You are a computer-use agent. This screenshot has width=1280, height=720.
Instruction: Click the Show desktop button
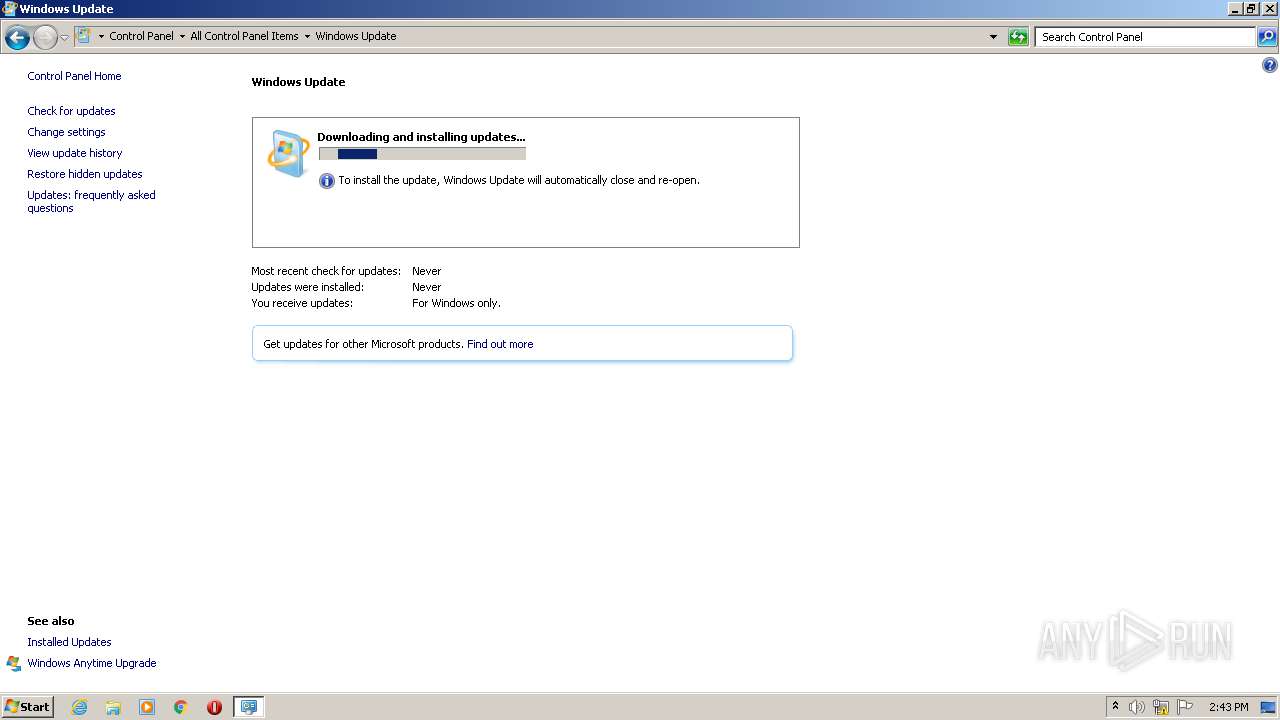pyautogui.click(x=1268, y=707)
